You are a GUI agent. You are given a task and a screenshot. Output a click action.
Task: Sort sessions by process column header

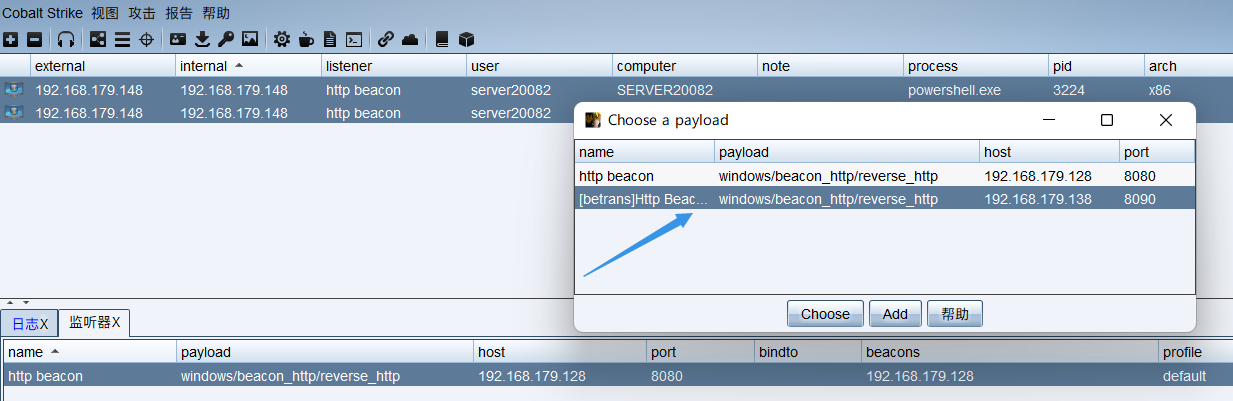point(976,66)
